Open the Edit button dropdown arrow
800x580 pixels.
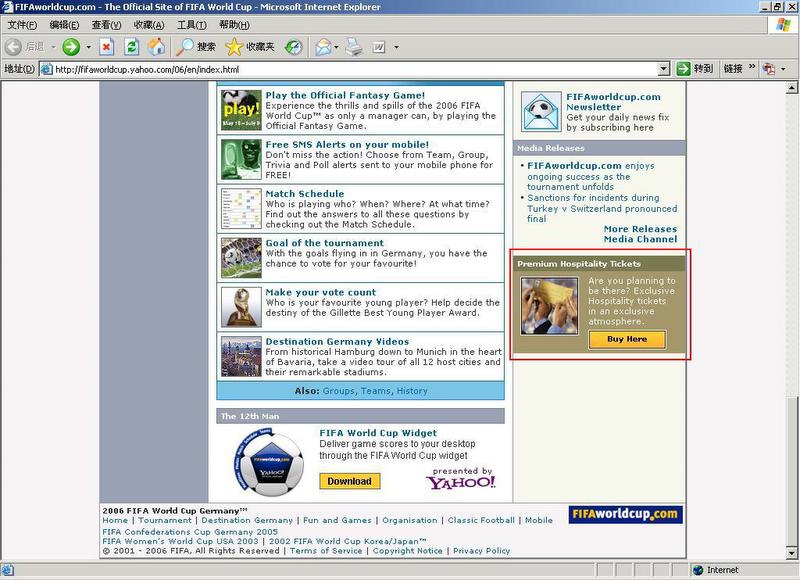(396, 47)
